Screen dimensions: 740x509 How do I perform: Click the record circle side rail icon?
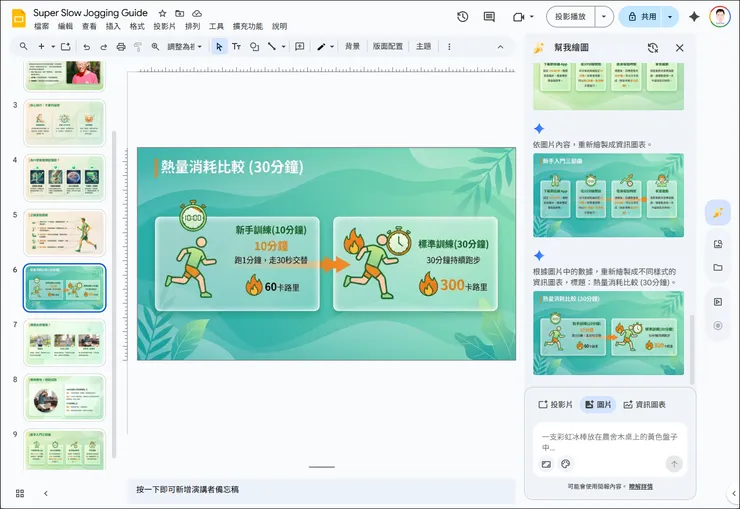pos(718,325)
